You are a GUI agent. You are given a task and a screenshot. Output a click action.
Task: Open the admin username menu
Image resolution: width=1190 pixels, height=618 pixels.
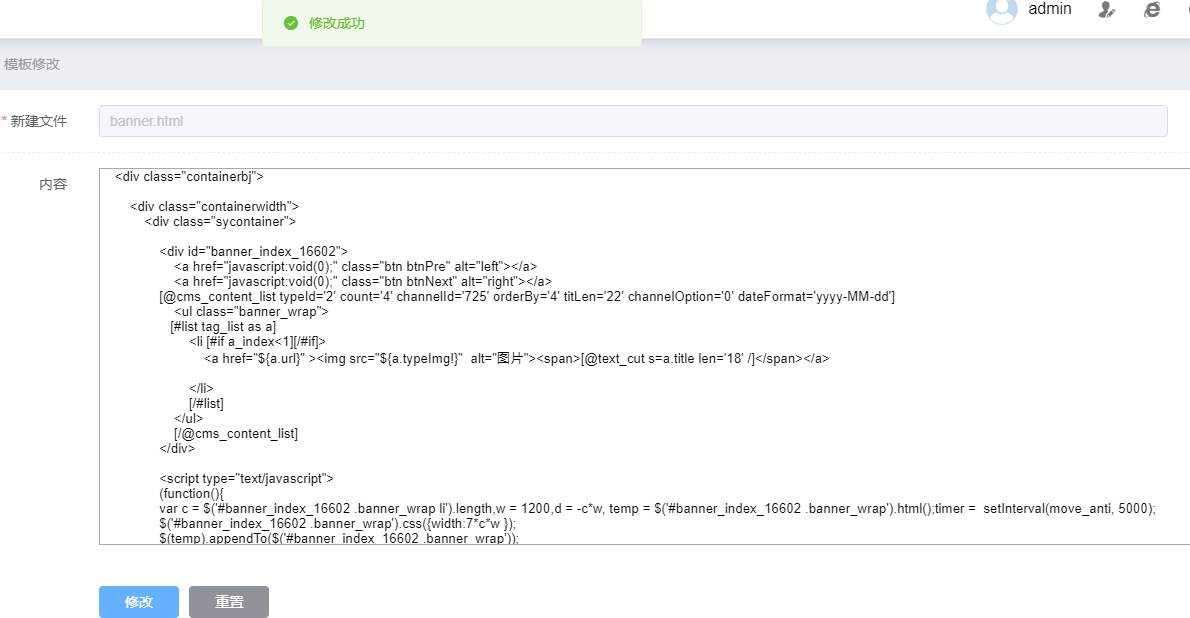(x=1049, y=9)
